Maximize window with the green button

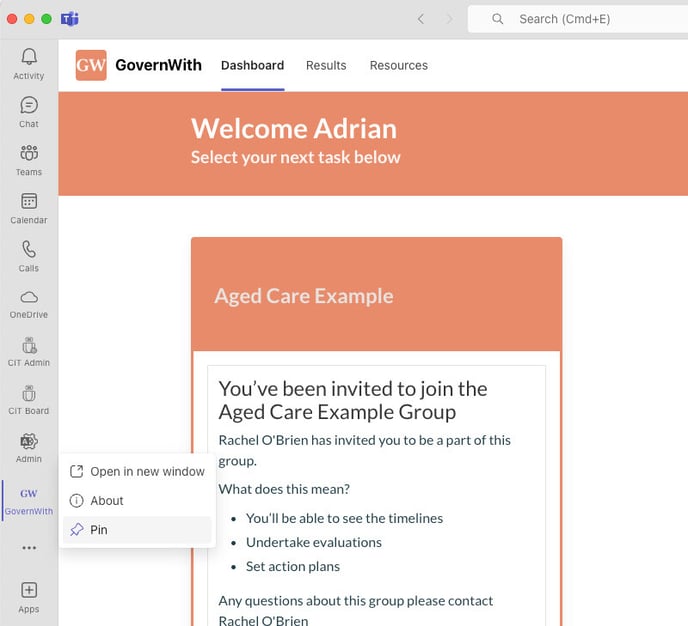pos(47,19)
